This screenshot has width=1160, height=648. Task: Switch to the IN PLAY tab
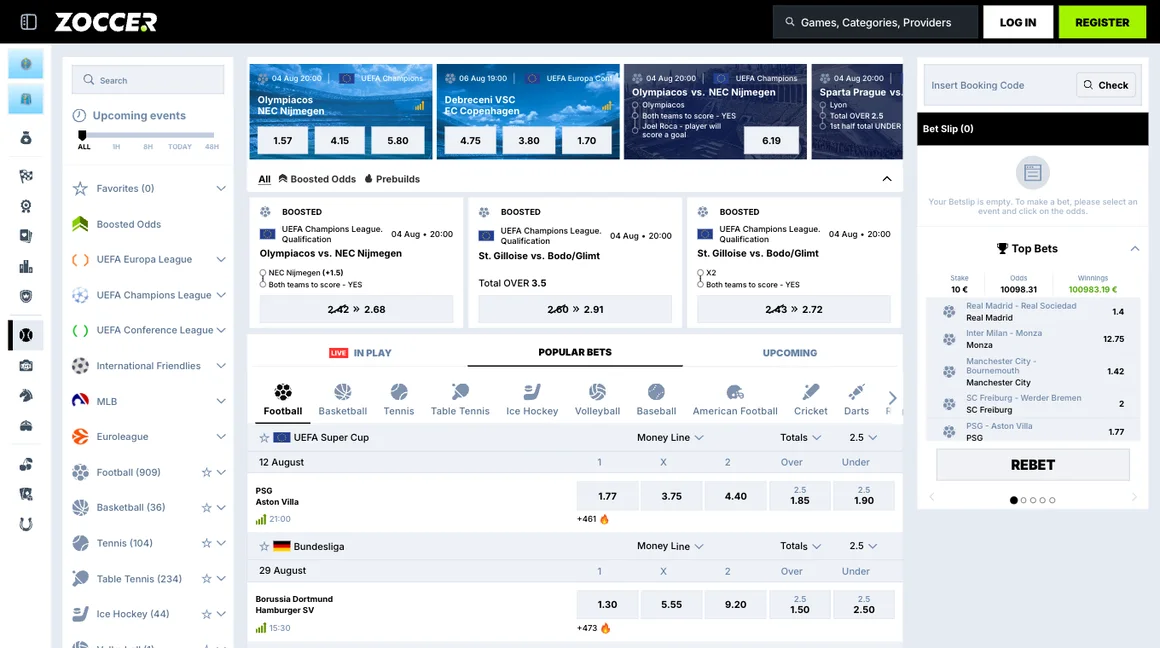(360, 353)
